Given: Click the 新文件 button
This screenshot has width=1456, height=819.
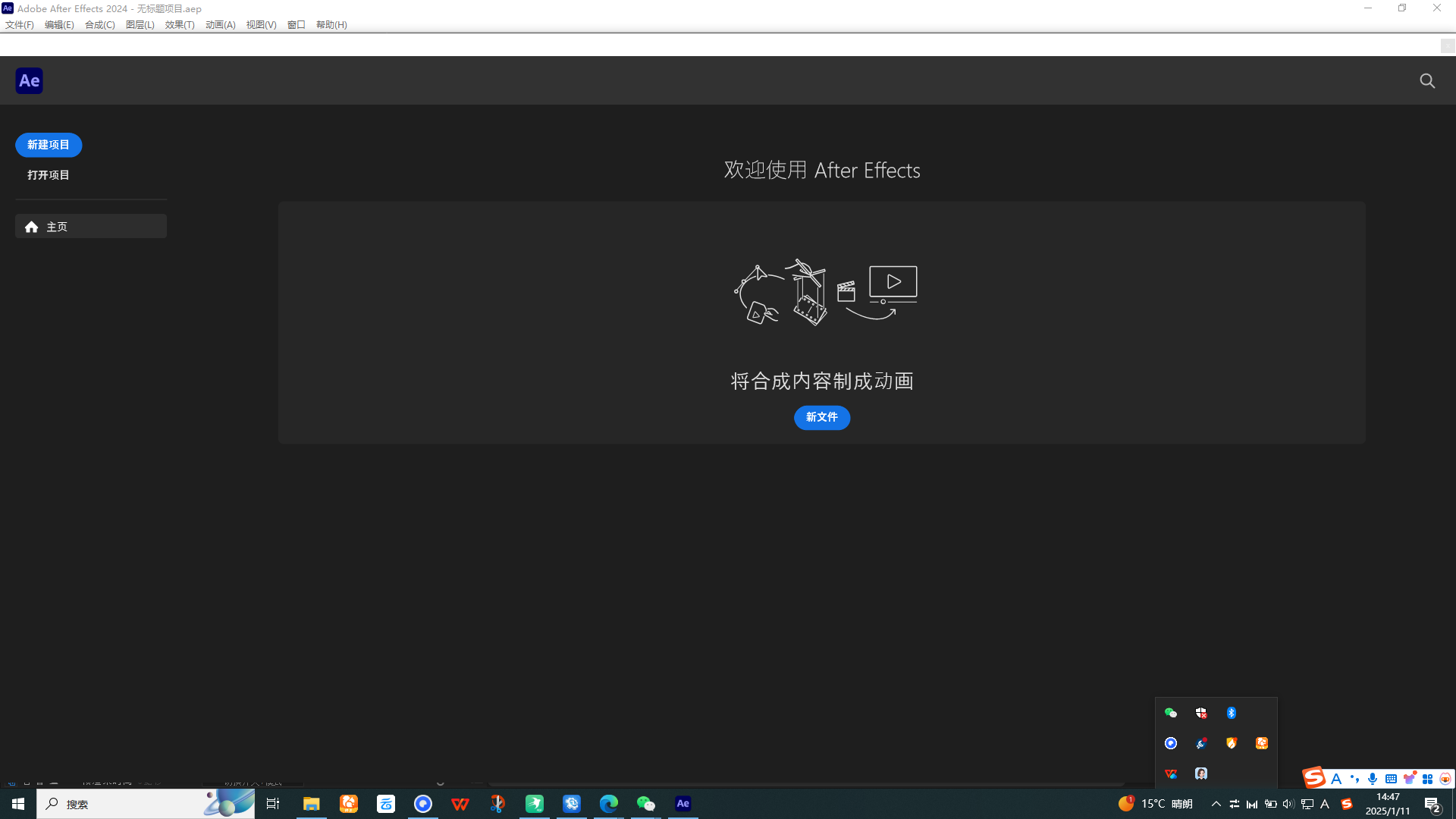Looking at the screenshot, I should tap(822, 418).
